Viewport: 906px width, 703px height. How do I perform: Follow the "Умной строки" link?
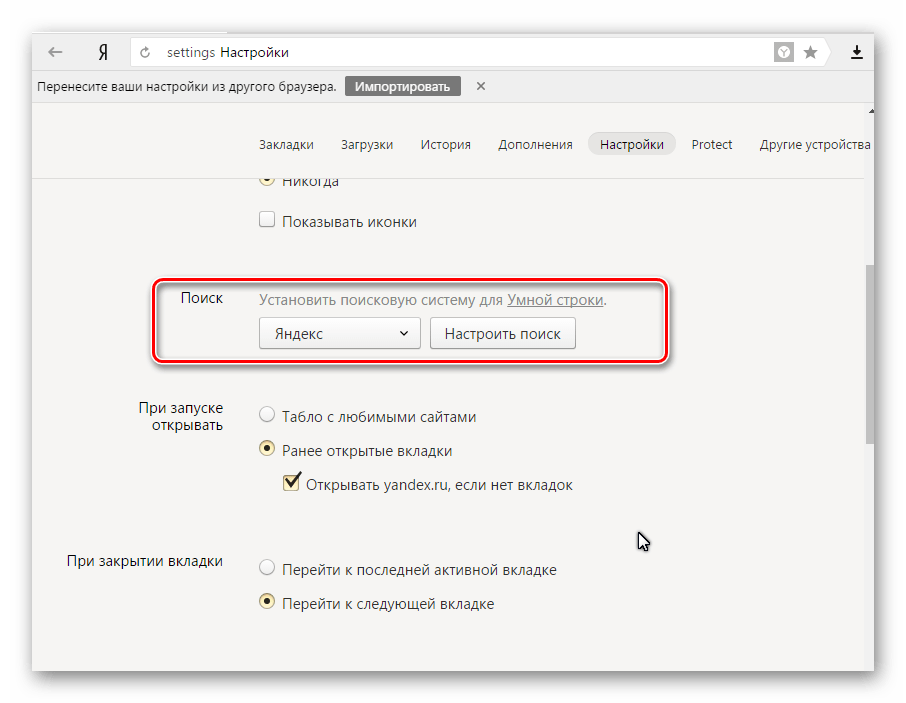[x=555, y=299]
